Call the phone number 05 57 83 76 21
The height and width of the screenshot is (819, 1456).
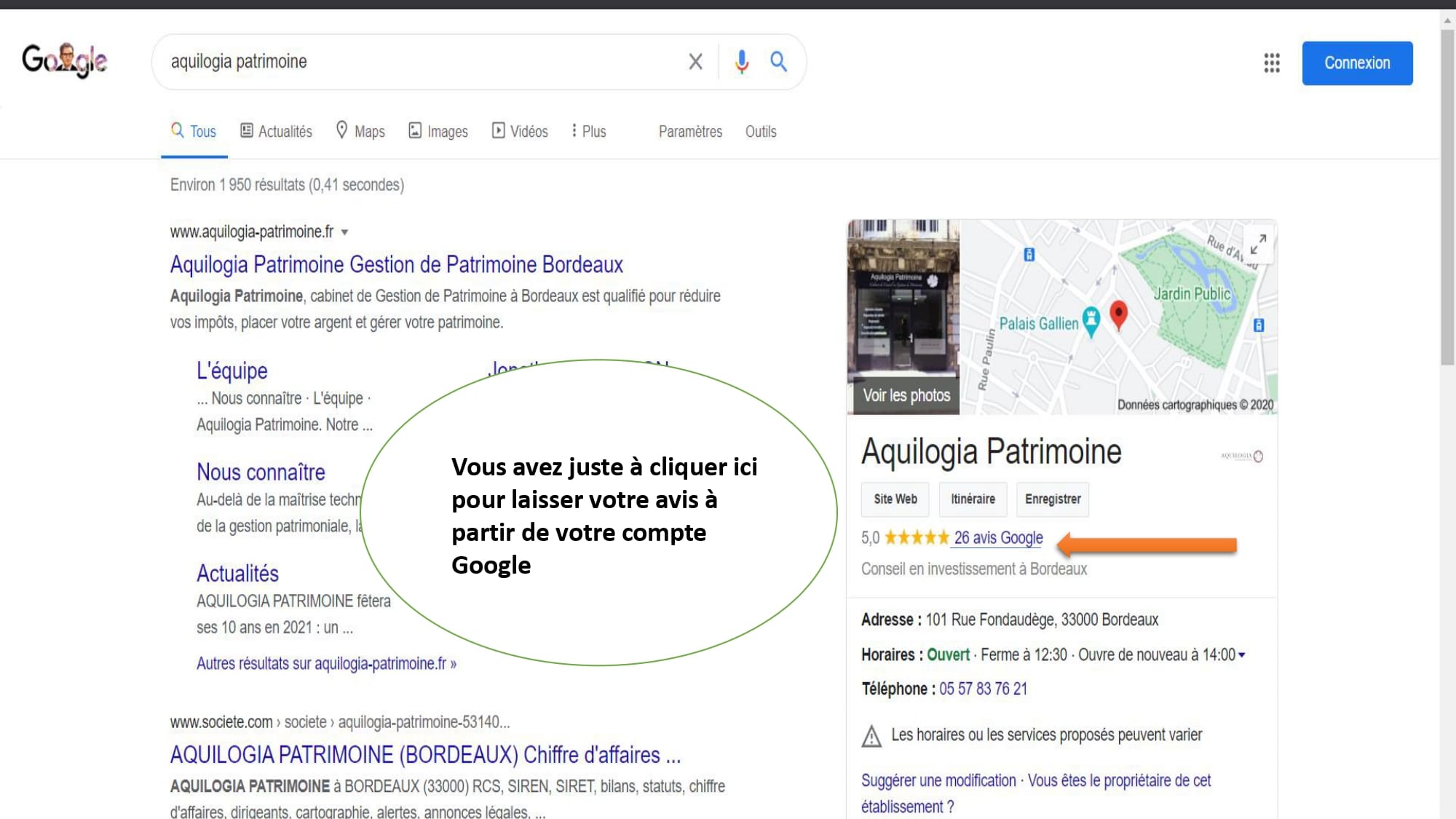point(983,689)
